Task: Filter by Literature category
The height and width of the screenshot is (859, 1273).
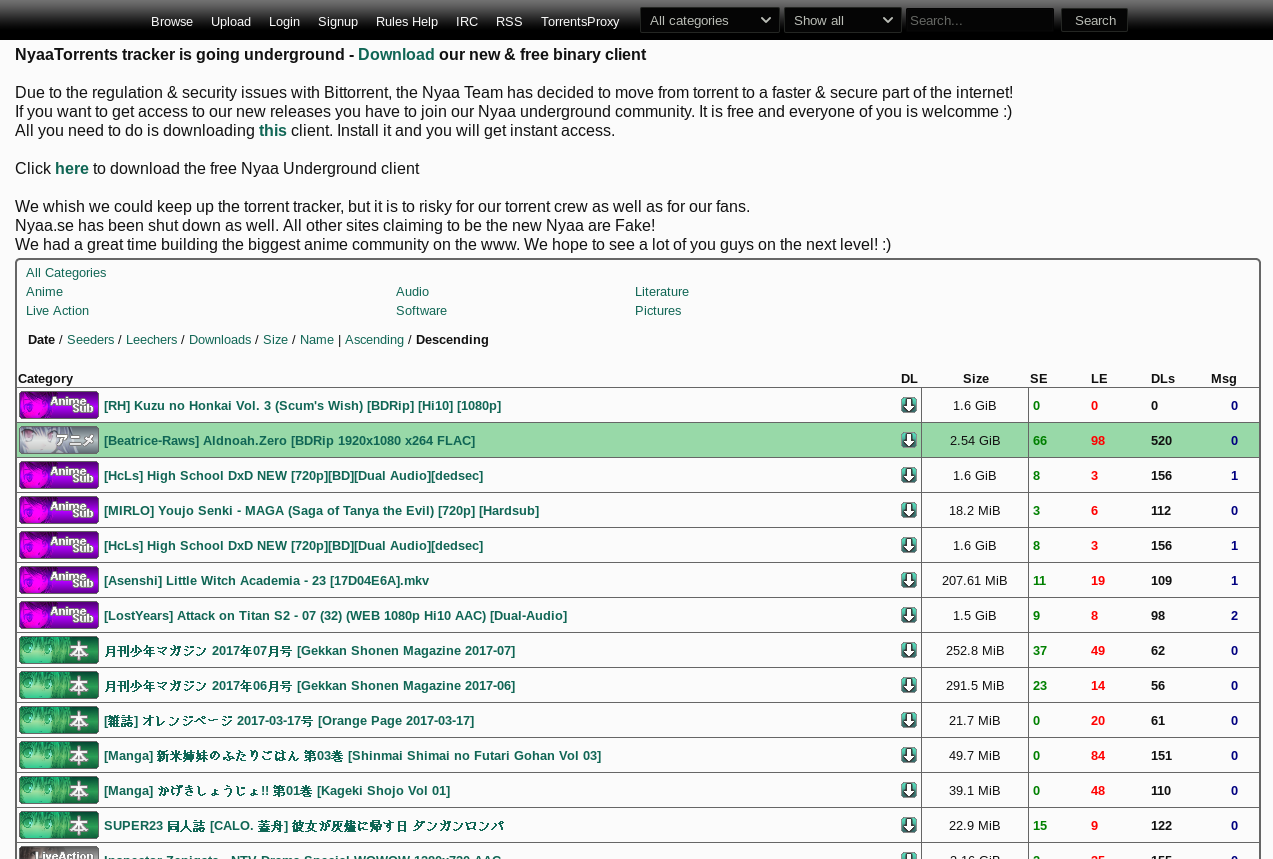Action: (x=662, y=292)
